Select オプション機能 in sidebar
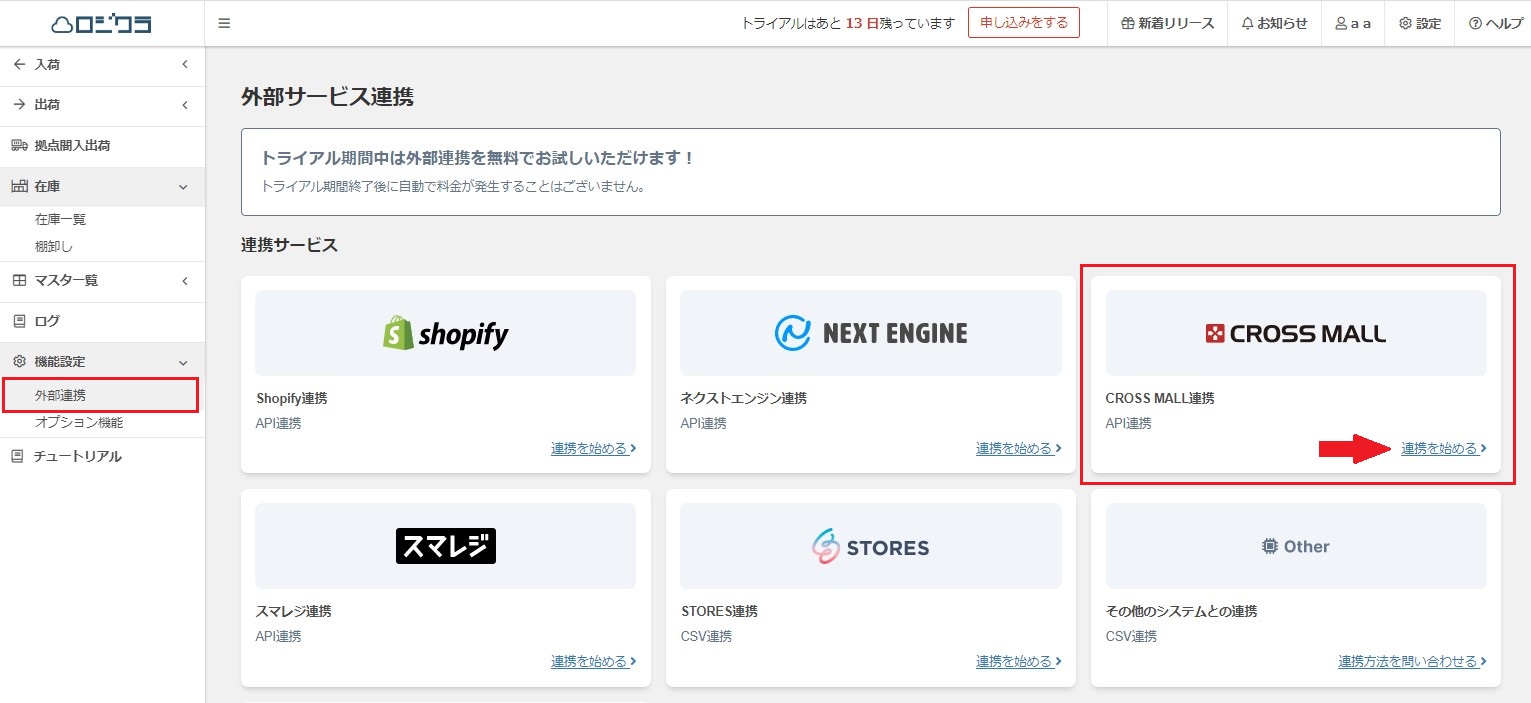The image size is (1531, 703). click(79, 422)
